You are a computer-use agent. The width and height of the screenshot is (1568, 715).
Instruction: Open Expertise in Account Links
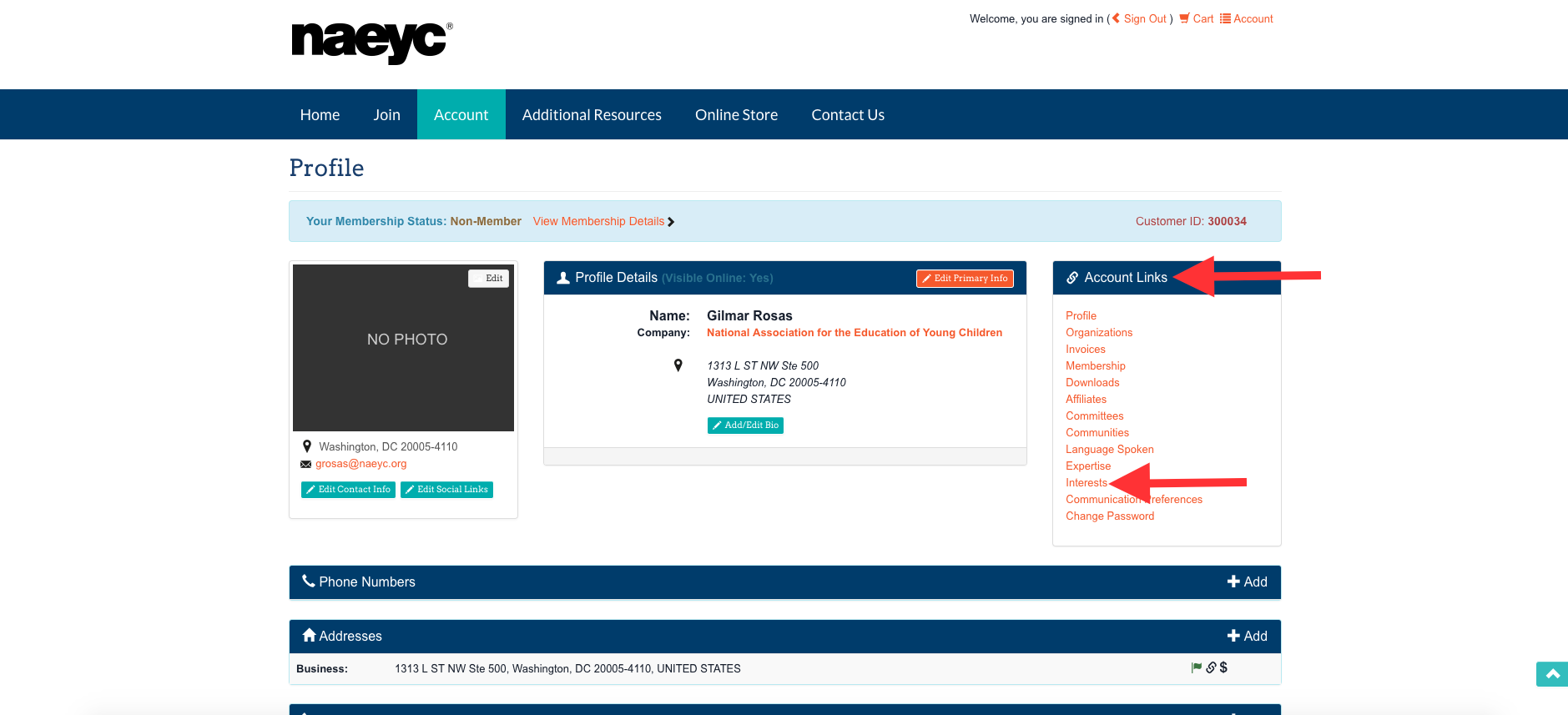1088,466
